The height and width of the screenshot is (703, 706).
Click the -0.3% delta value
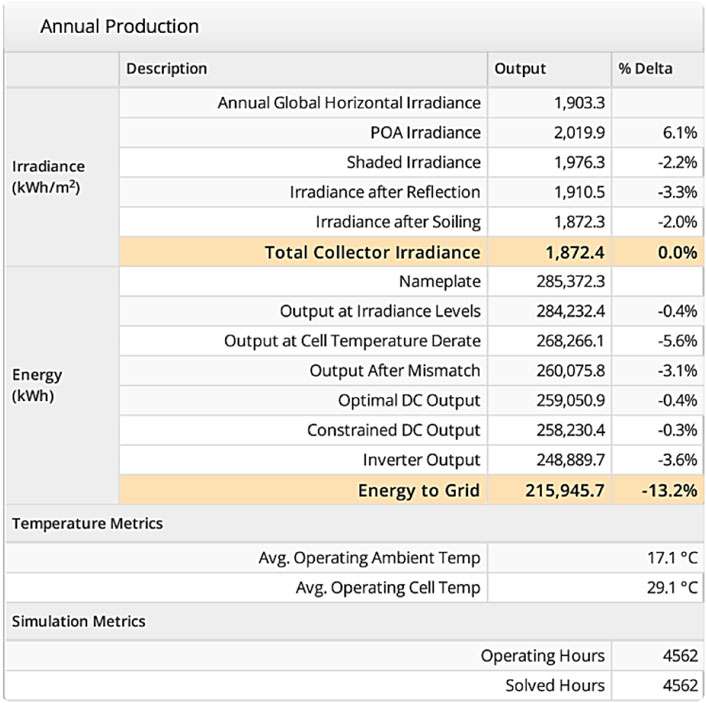tap(677, 430)
